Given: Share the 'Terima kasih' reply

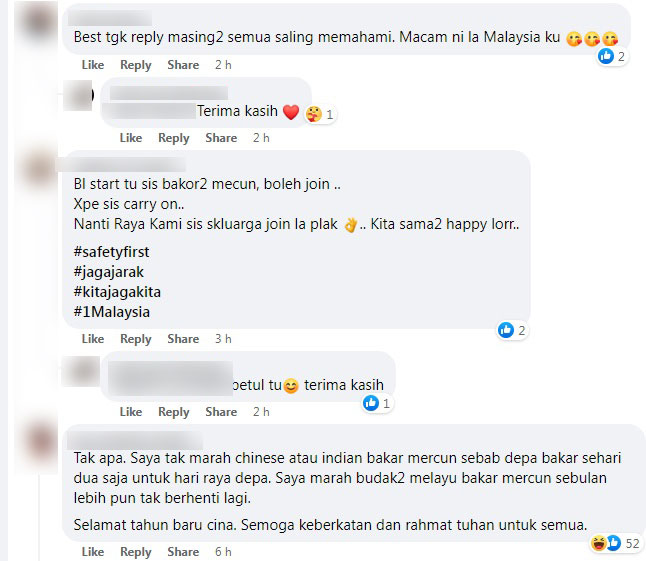Looking at the screenshot, I should tap(221, 138).
